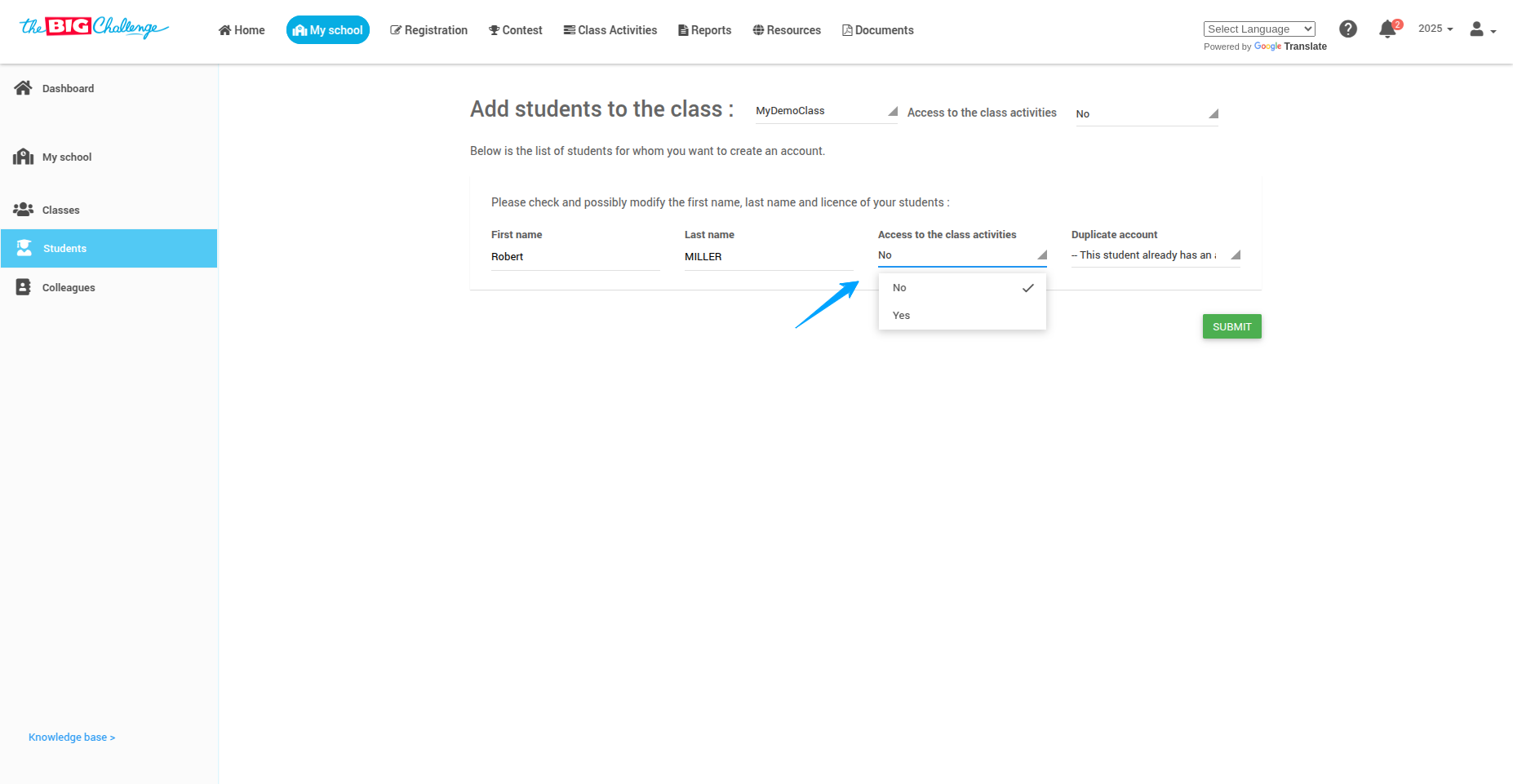
Task: Open Robert Miller's access to activities dropdown
Action: pos(962,255)
